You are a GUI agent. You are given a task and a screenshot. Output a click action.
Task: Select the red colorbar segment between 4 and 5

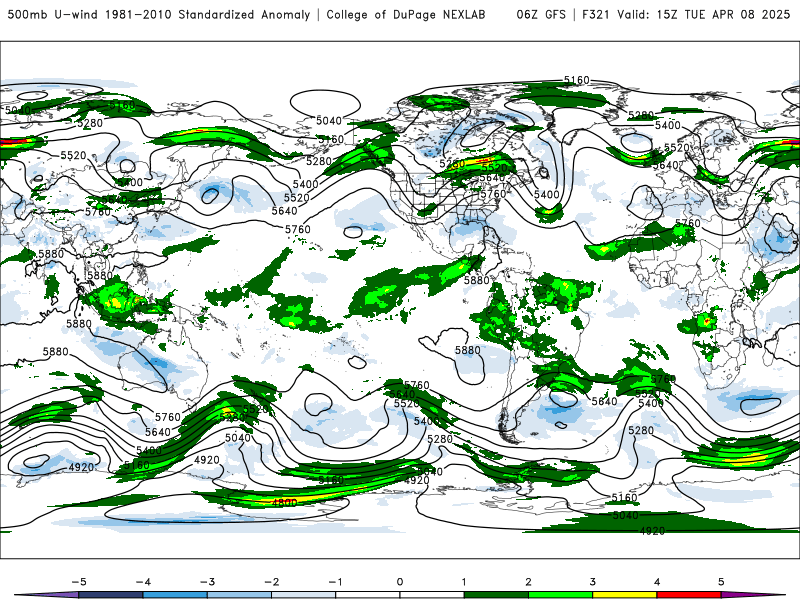pyautogui.click(x=688, y=595)
